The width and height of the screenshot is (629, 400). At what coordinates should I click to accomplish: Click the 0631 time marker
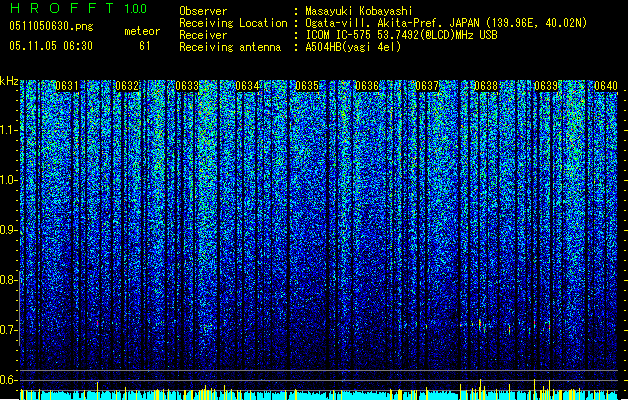tap(67, 86)
